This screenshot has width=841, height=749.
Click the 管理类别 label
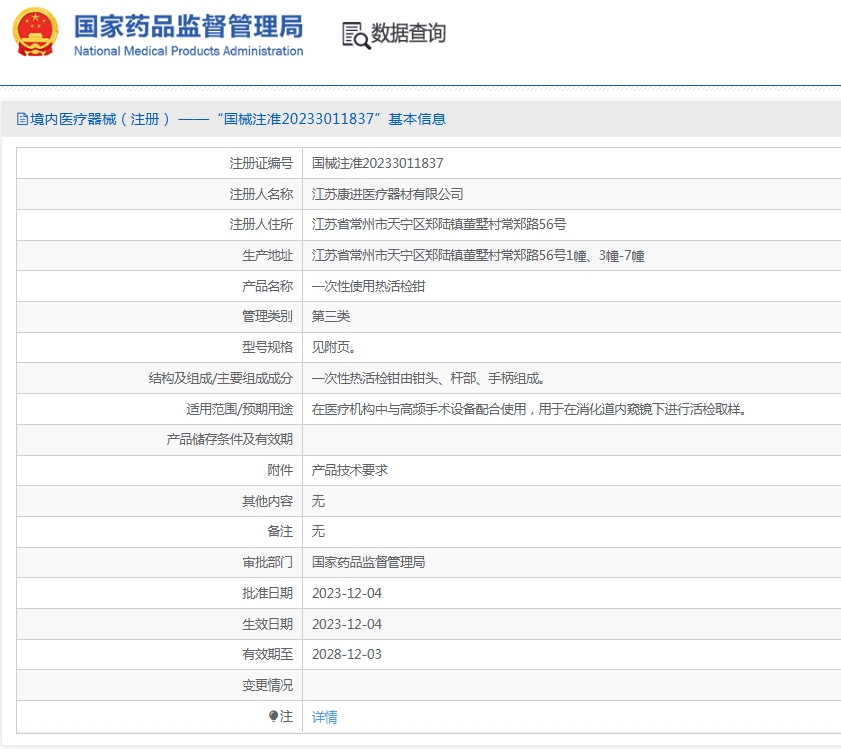268,316
